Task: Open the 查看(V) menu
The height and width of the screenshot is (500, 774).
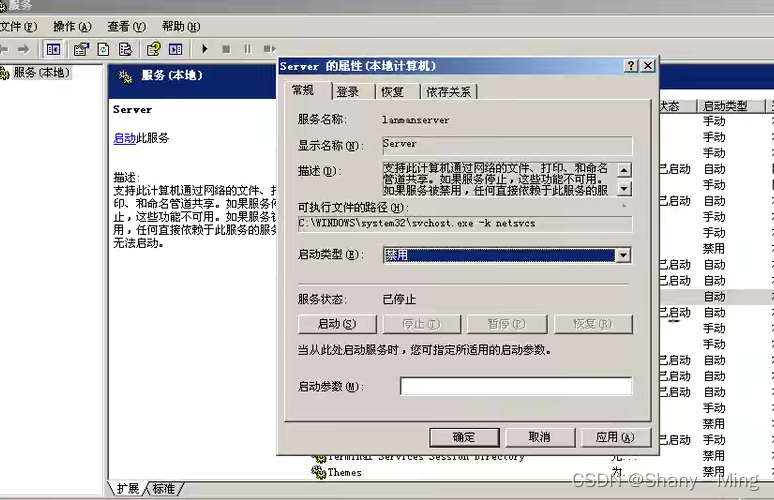Action: coord(126,27)
